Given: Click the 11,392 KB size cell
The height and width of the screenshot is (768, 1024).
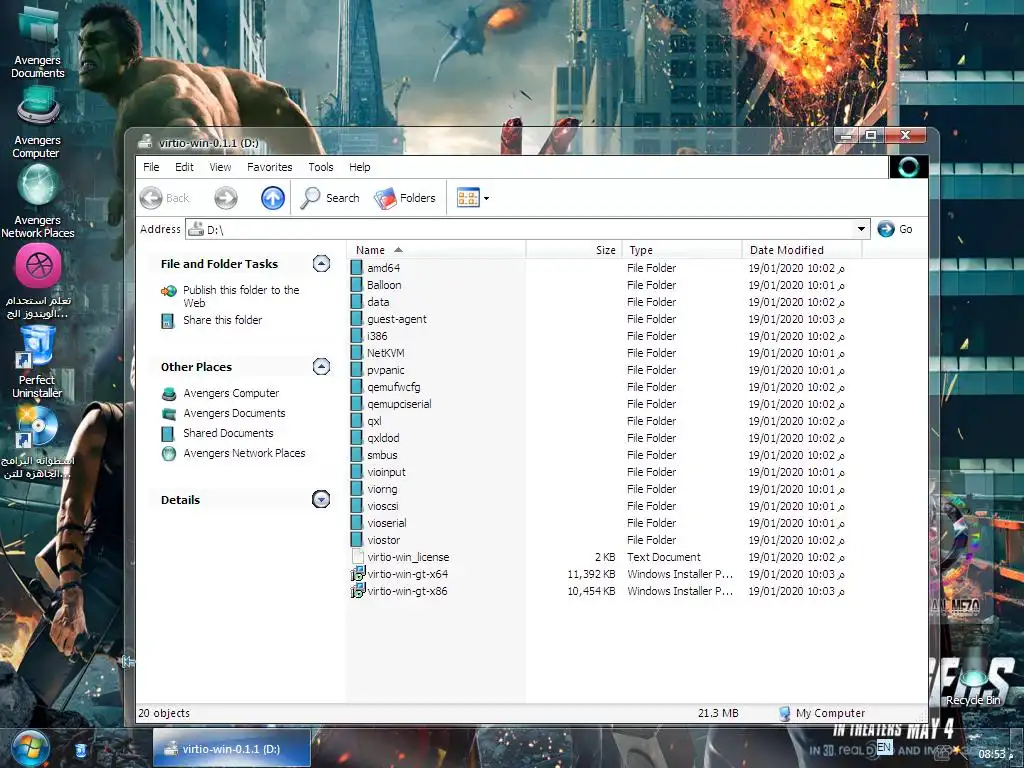Looking at the screenshot, I should pos(591,574).
